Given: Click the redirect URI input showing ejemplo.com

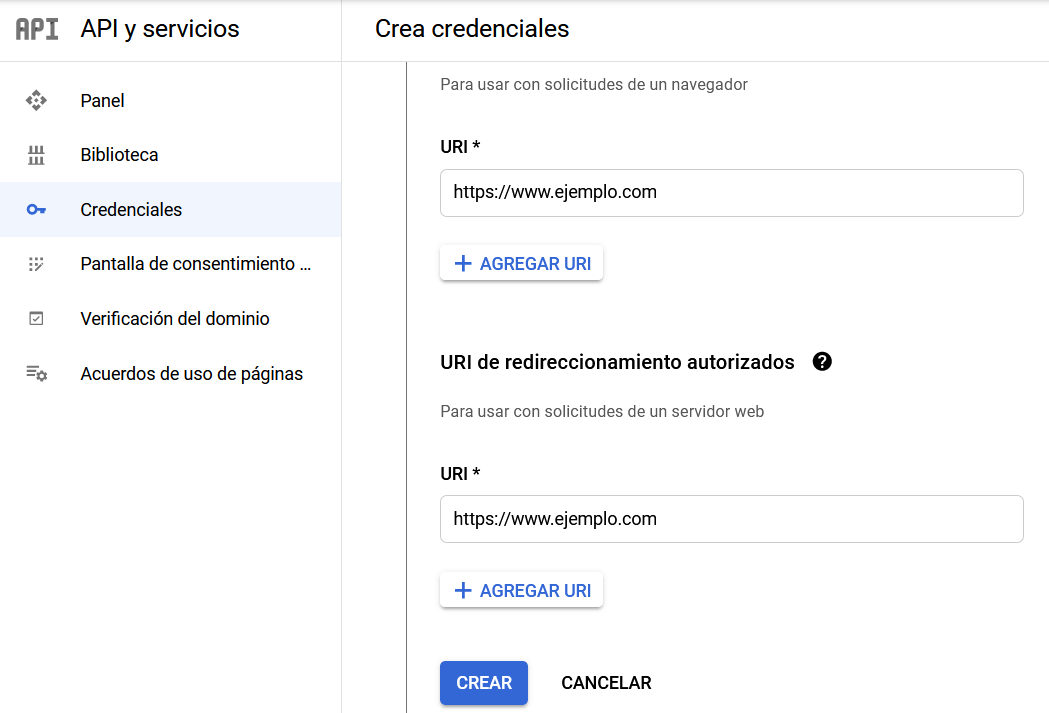Looking at the screenshot, I should (731, 518).
